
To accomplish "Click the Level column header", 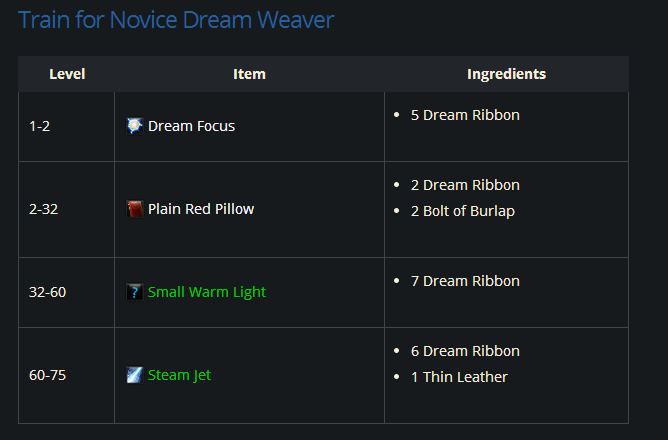I will (x=67, y=74).
